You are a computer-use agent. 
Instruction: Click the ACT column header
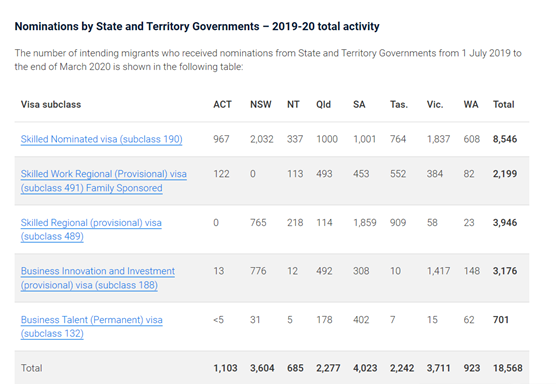(222, 105)
